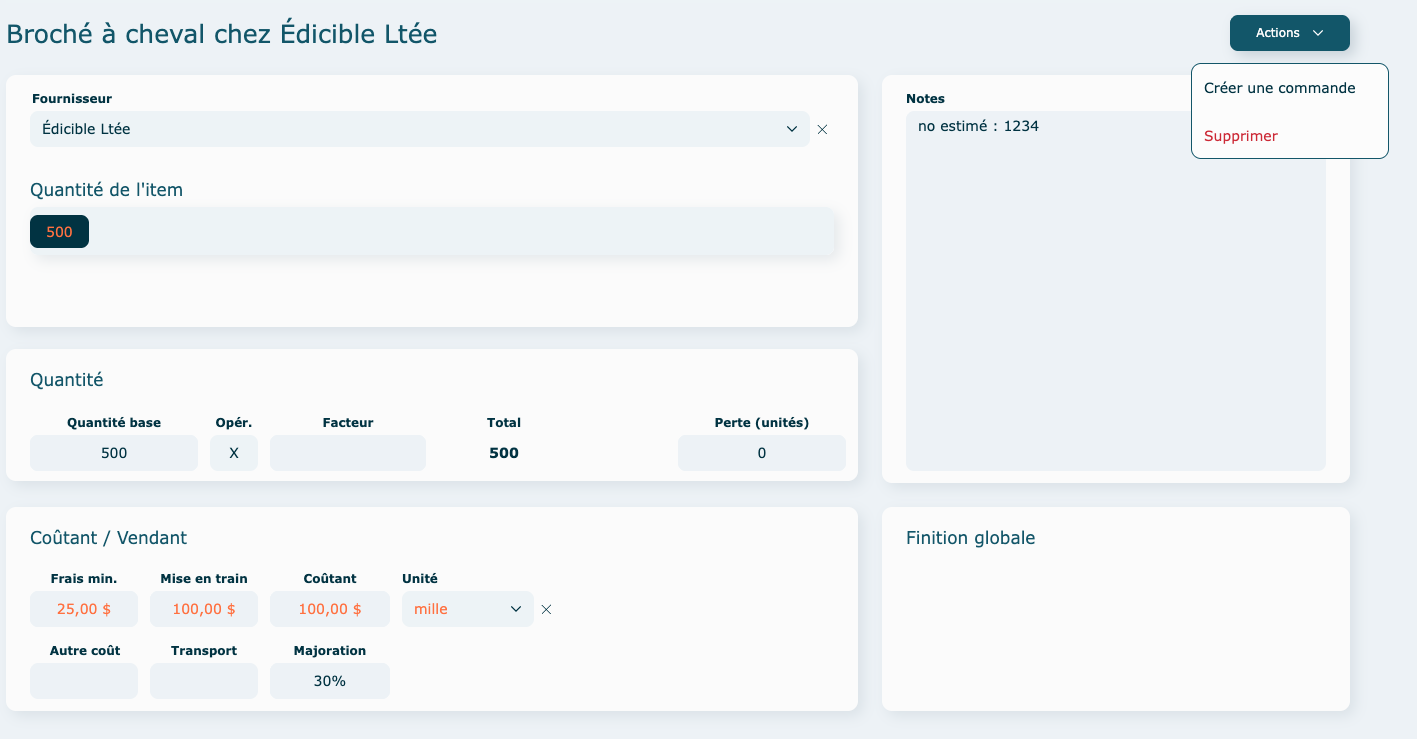Clear the Fournisseur selection with the X icon
Image resolution: width=1417 pixels, height=739 pixels.
[822, 129]
